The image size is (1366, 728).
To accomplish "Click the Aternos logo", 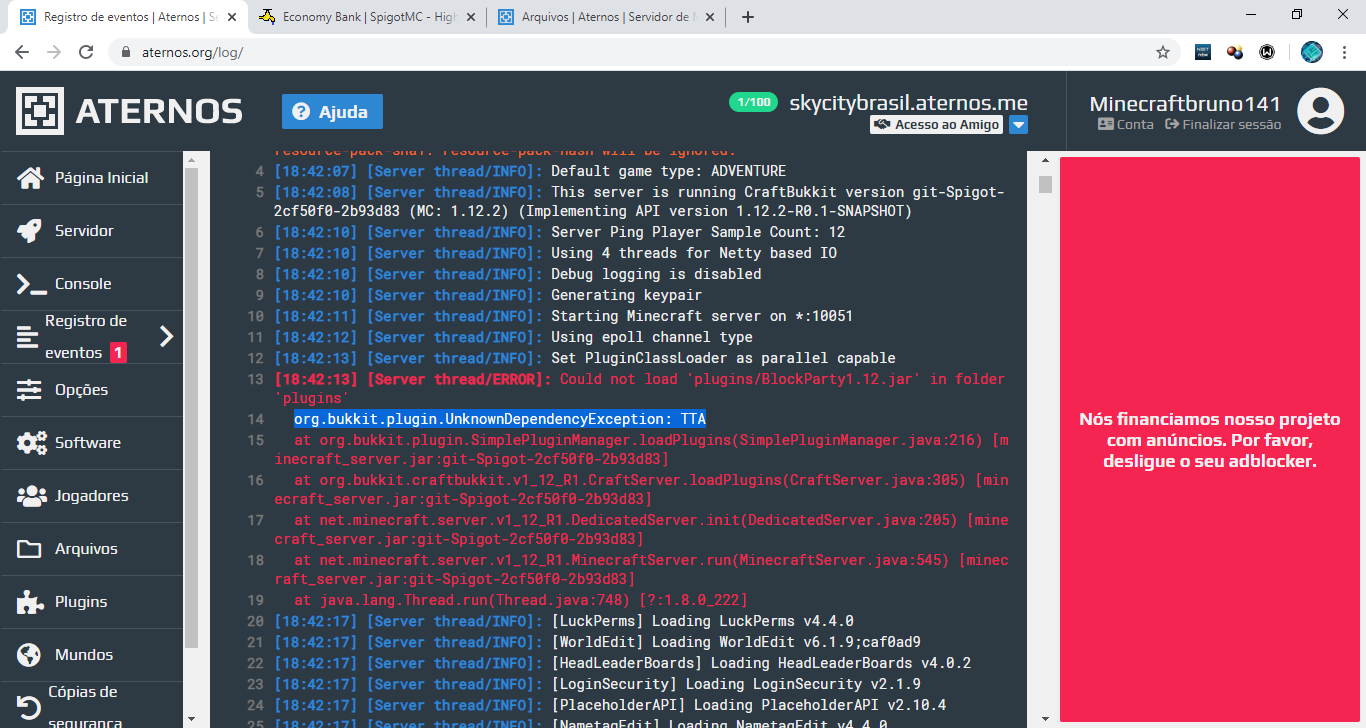I will click(x=129, y=111).
